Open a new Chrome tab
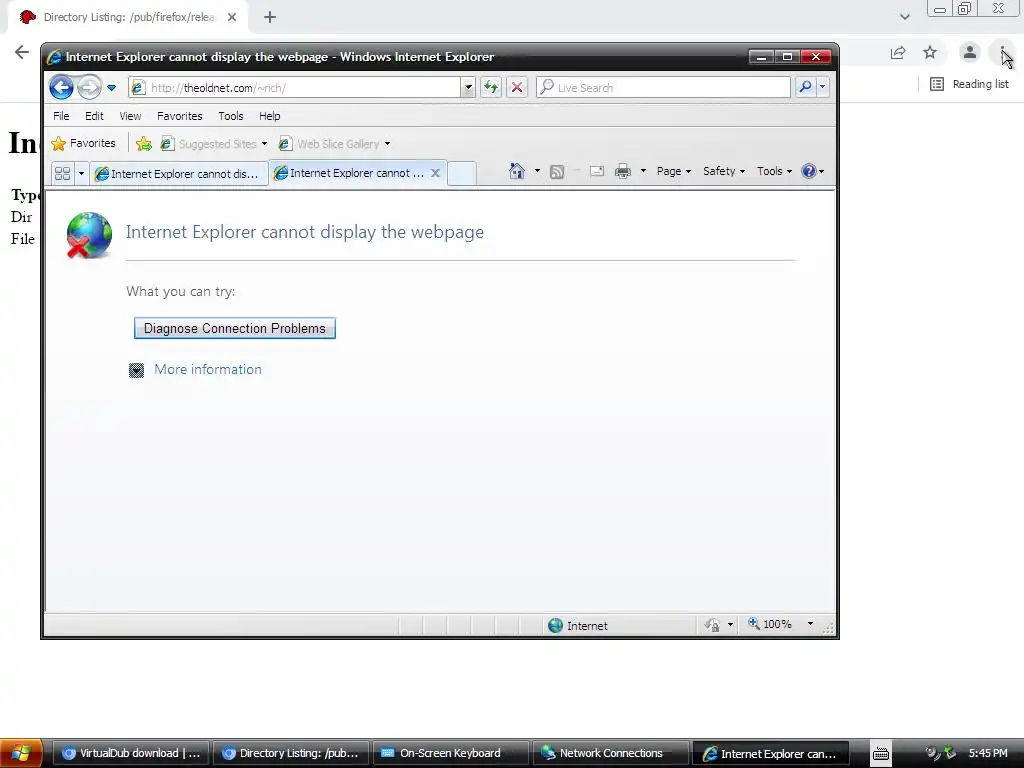Viewport: 1024px width, 768px height. tap(270, 17)
